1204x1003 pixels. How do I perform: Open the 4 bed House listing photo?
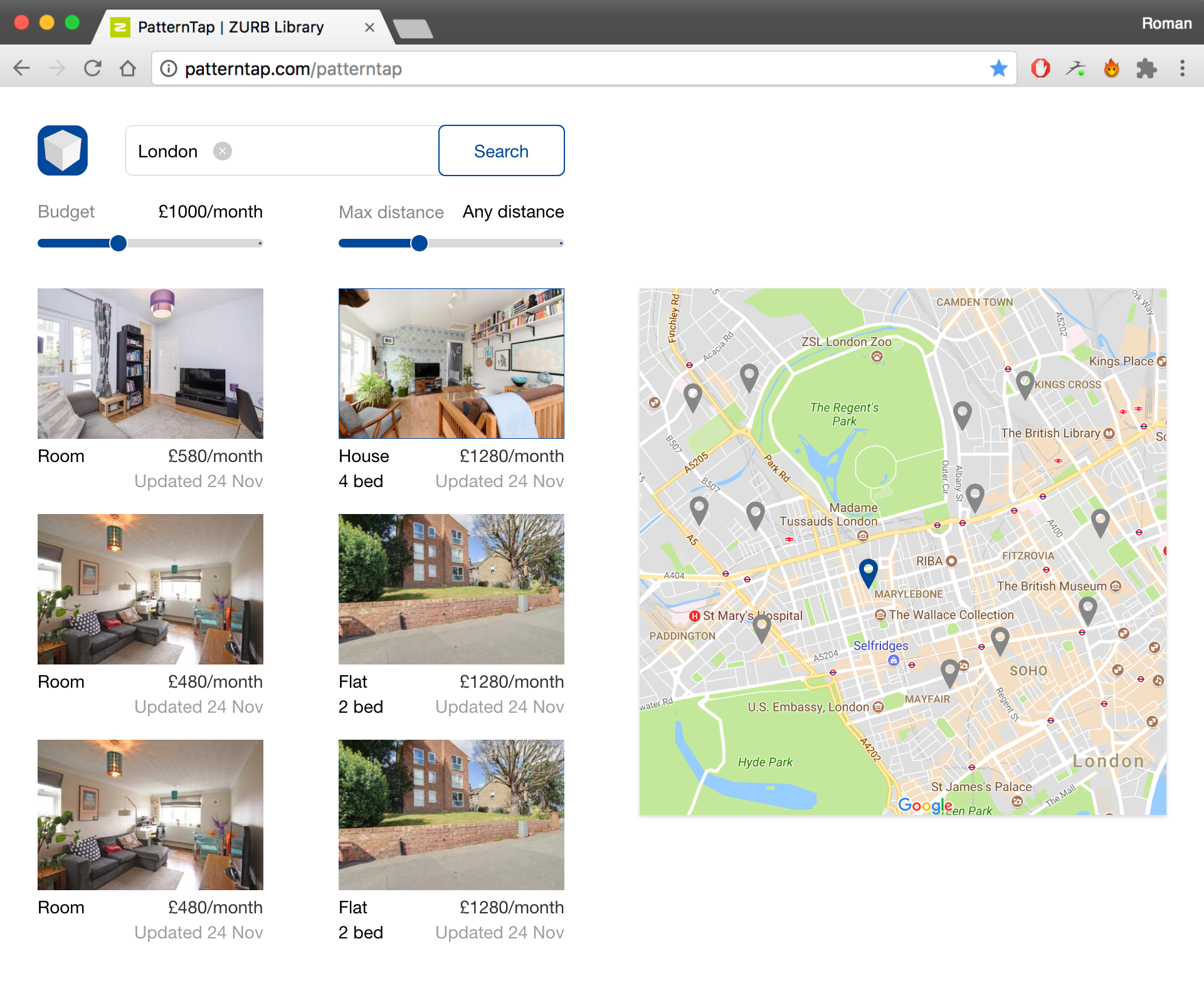click(451, 364)
